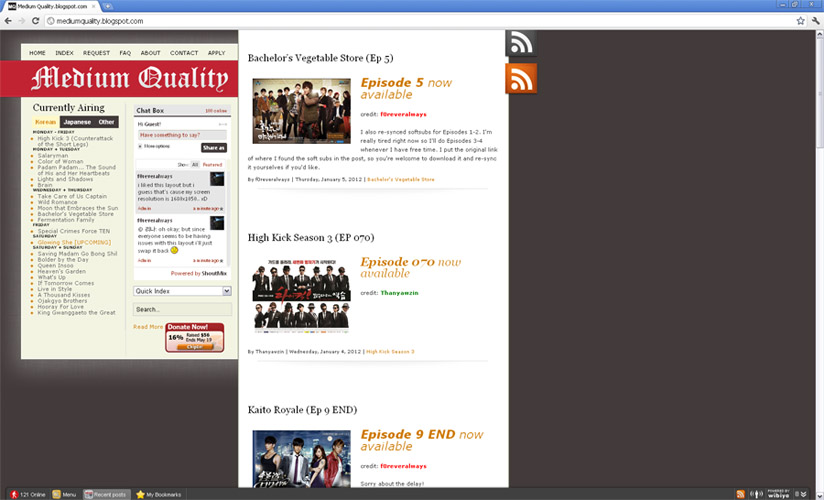Click the ShoutMix powered-by link
Screen dimensions: 824x500
(x=214, y=273)
